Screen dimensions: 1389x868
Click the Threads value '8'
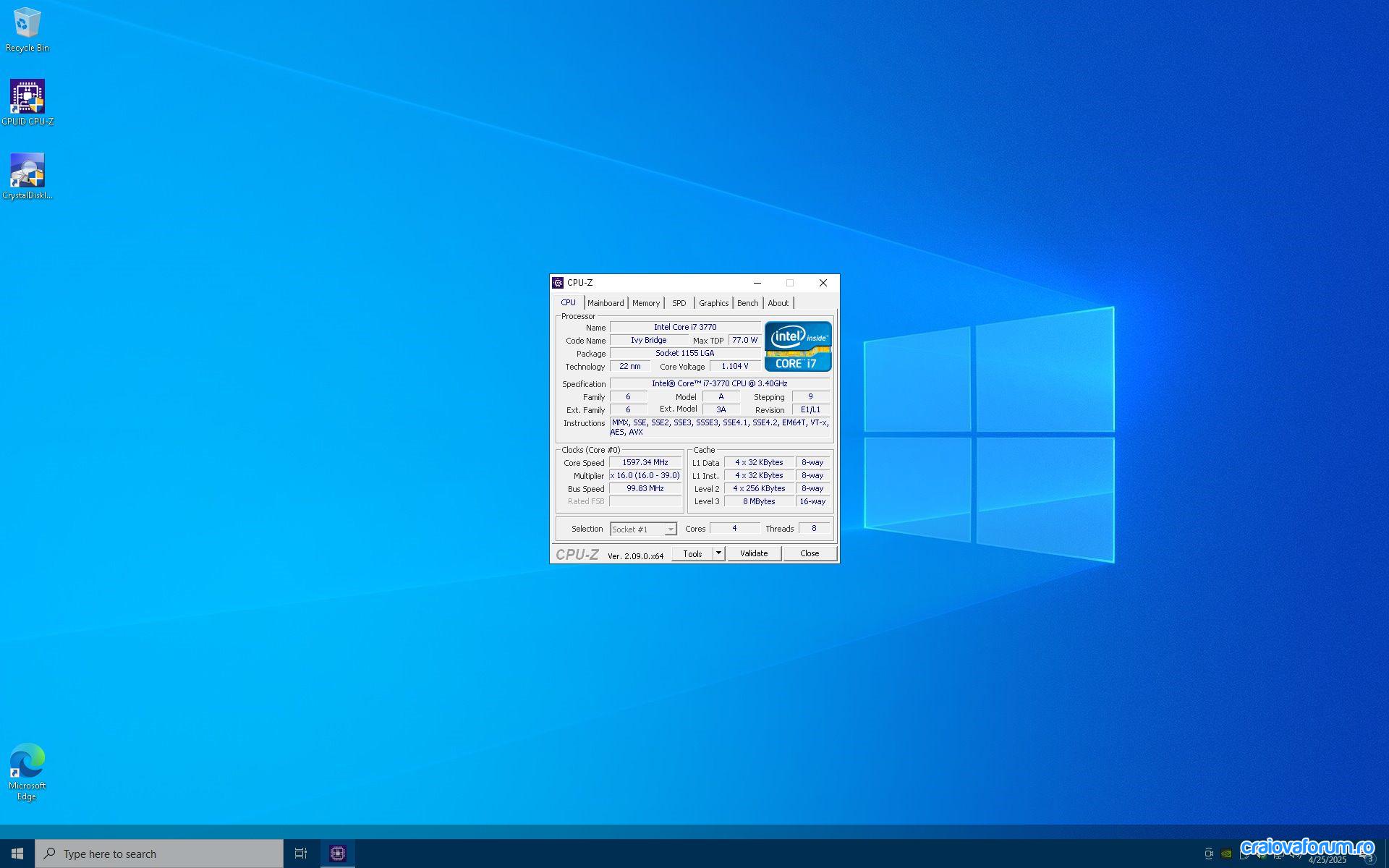pos(814,528)
